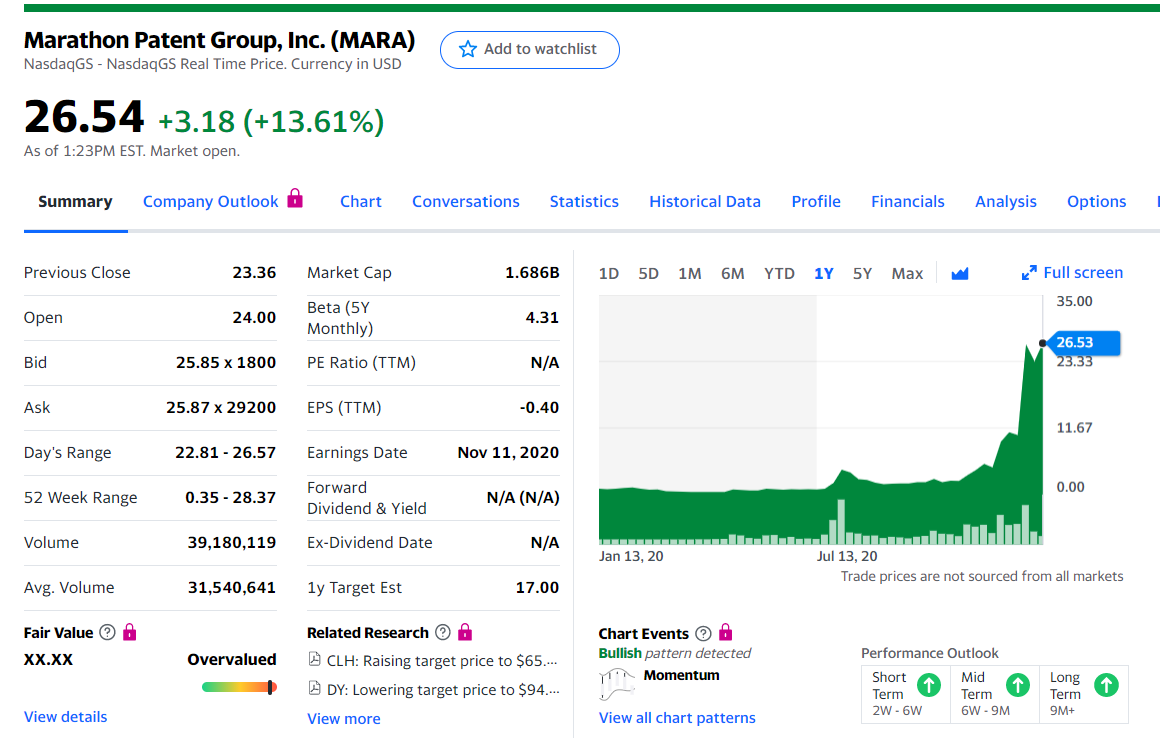
Task: Open the CLH research report document icon
Action: pos(315,660)
